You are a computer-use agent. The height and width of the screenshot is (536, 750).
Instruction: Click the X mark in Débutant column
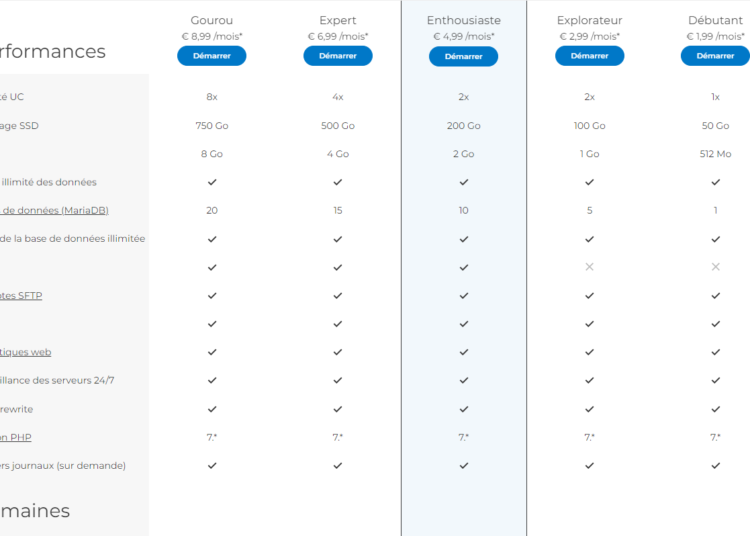coord(715,267)
